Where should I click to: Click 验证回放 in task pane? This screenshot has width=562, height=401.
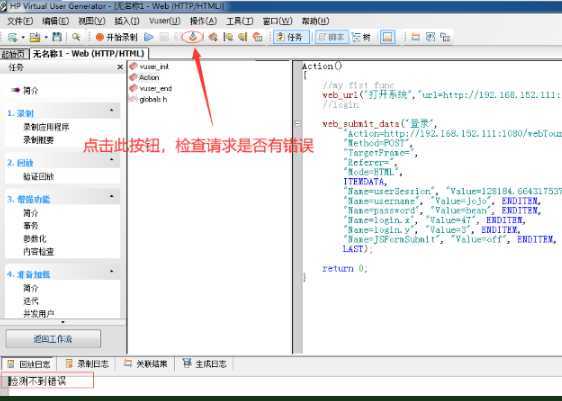click(39, 177)
